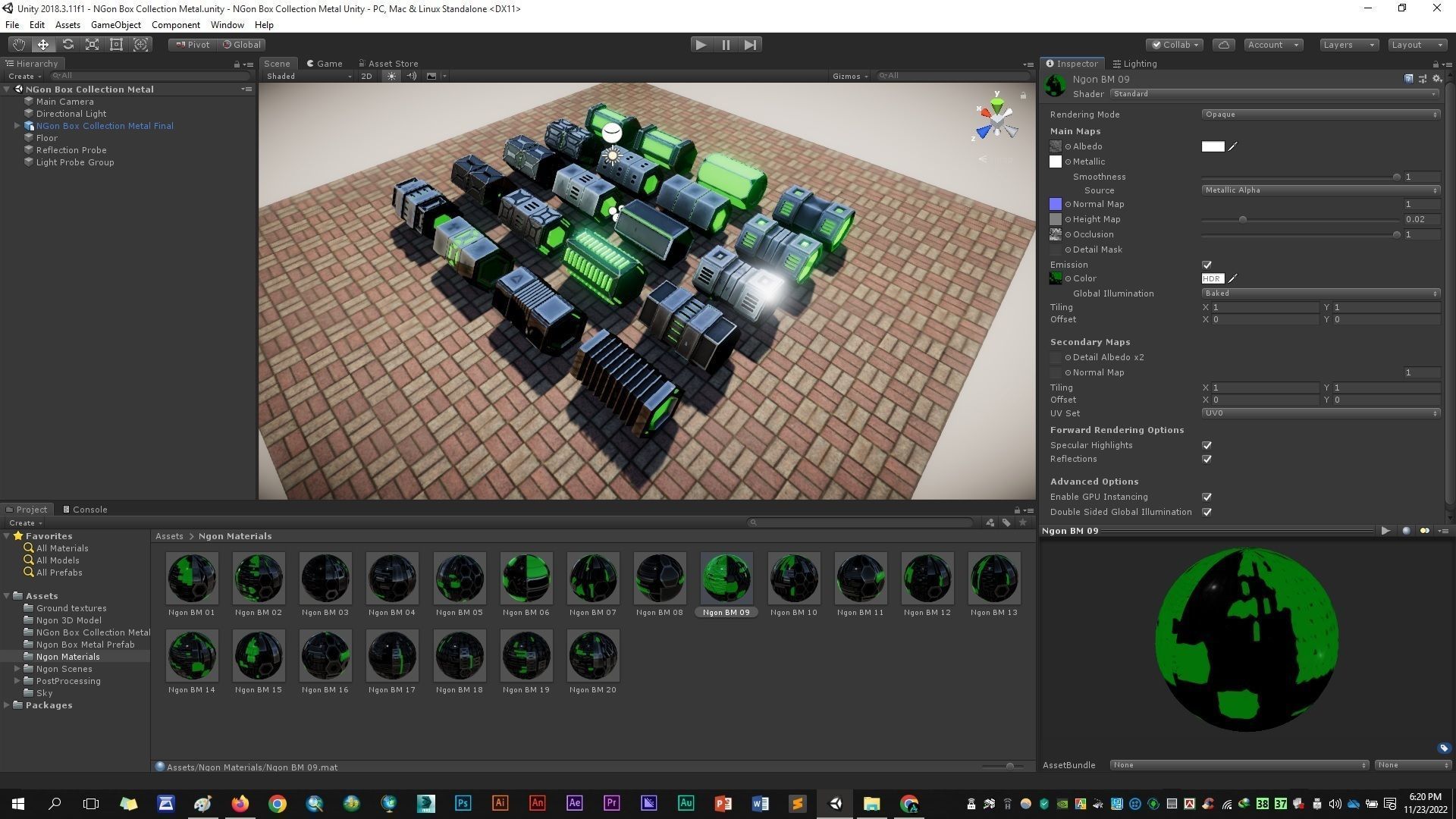Select the Ngon BM 06 material thumbnail

(526, 578)
